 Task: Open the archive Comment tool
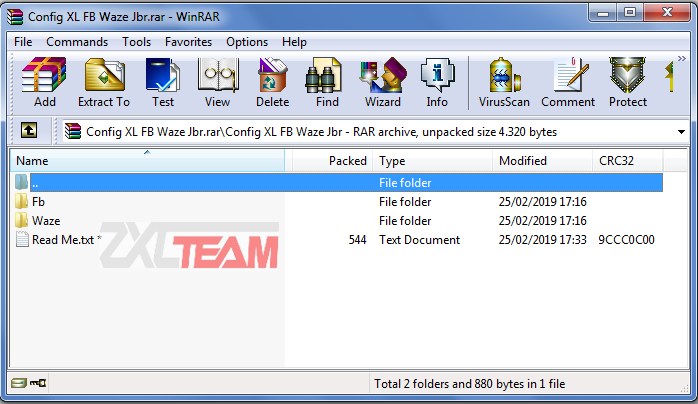(568, 82)
